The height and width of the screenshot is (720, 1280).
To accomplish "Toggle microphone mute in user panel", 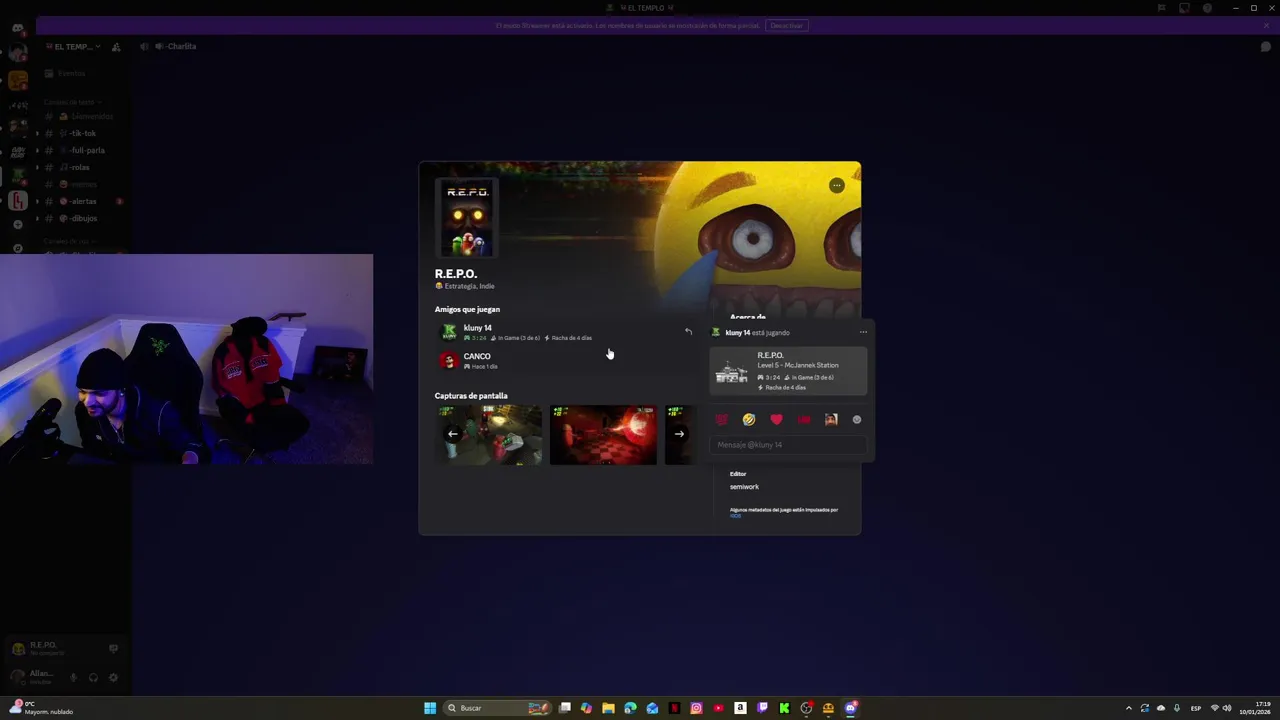I will [73, 677].
